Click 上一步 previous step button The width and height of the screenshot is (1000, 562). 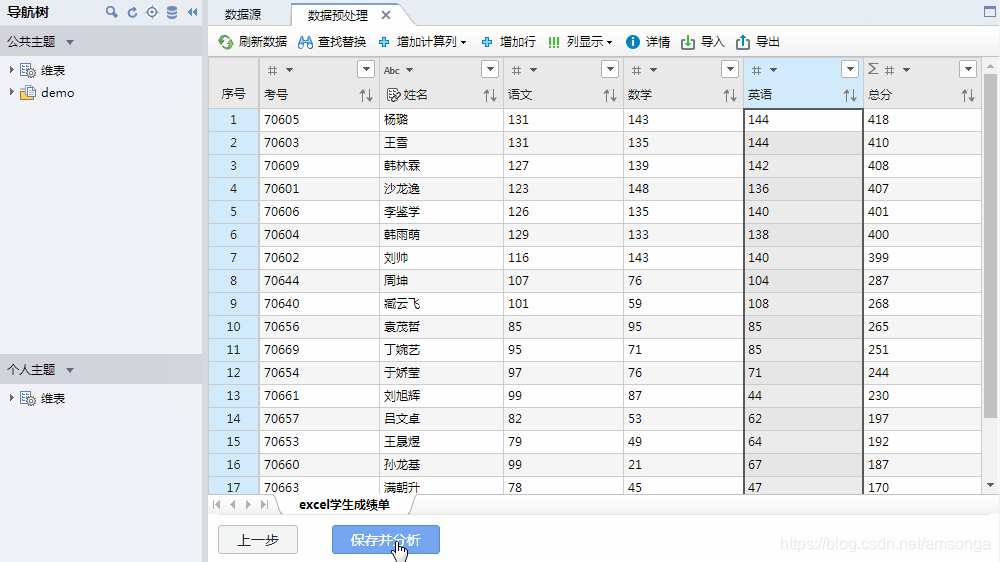258,540
